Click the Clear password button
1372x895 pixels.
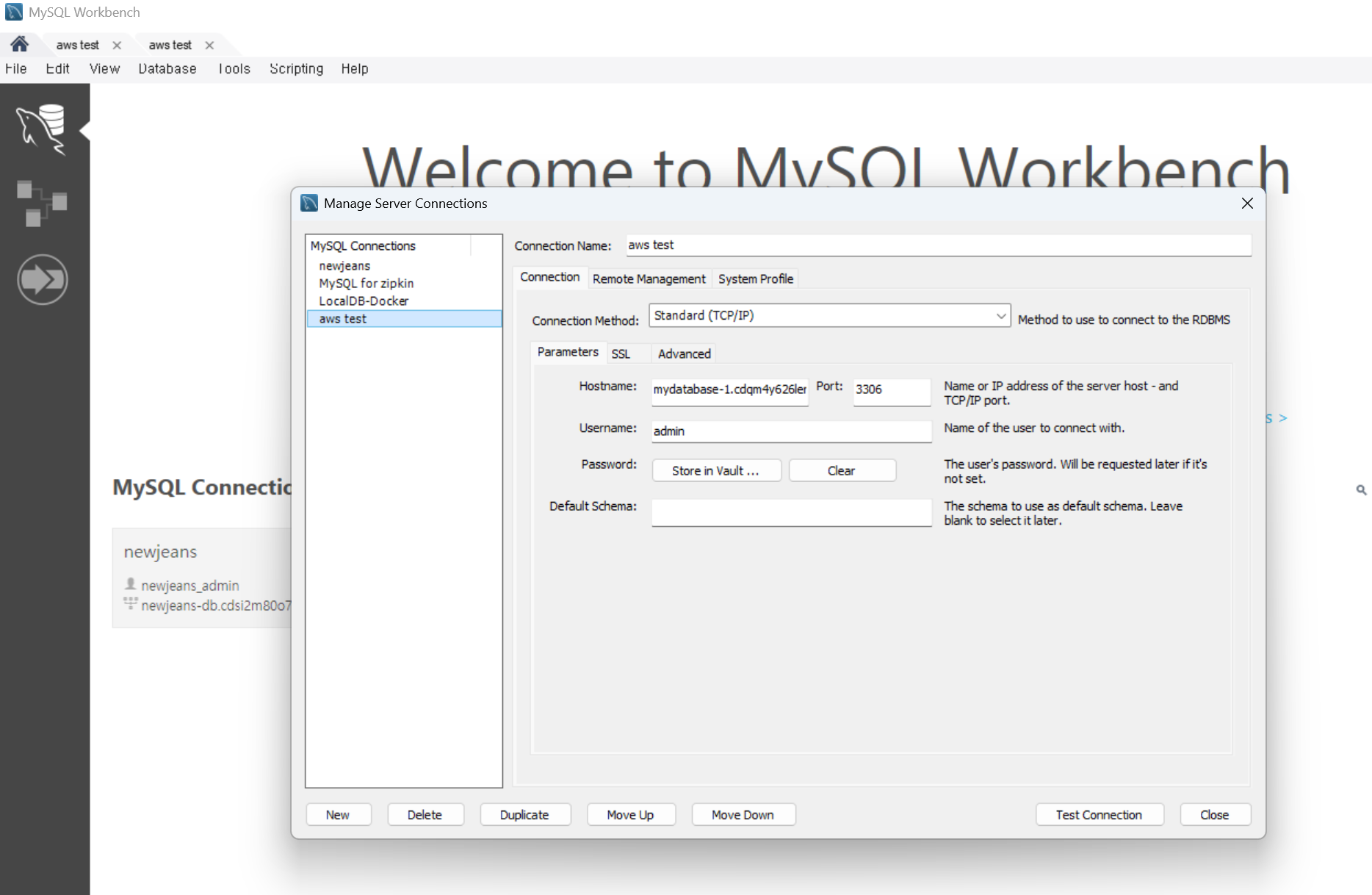(x=842, y=471)
